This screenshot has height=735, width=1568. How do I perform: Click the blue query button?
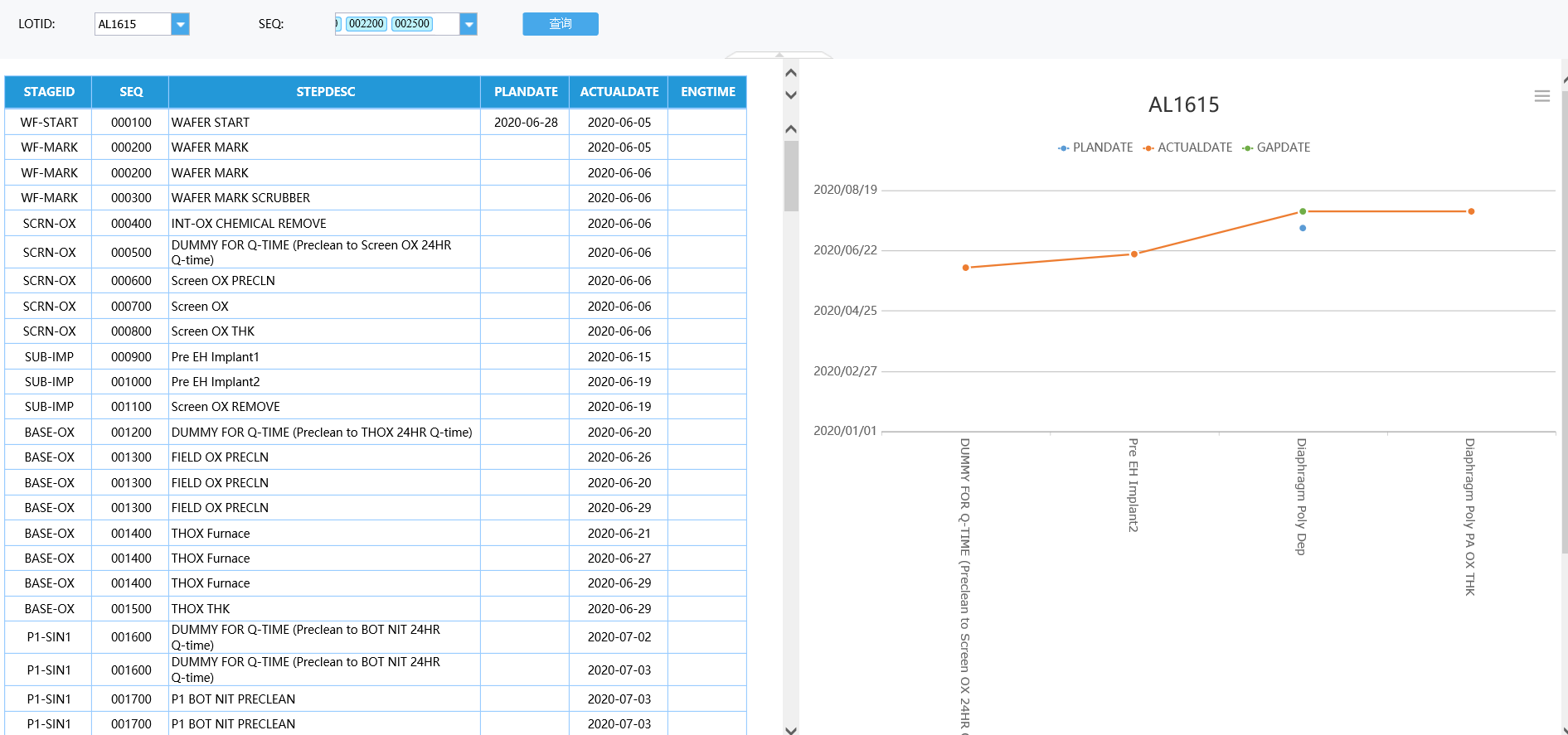[561, 24]
